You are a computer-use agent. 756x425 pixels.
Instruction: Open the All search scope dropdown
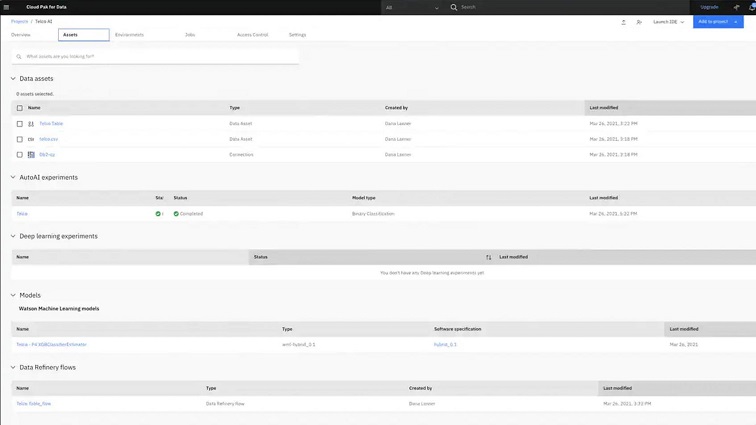click(412, 7)
